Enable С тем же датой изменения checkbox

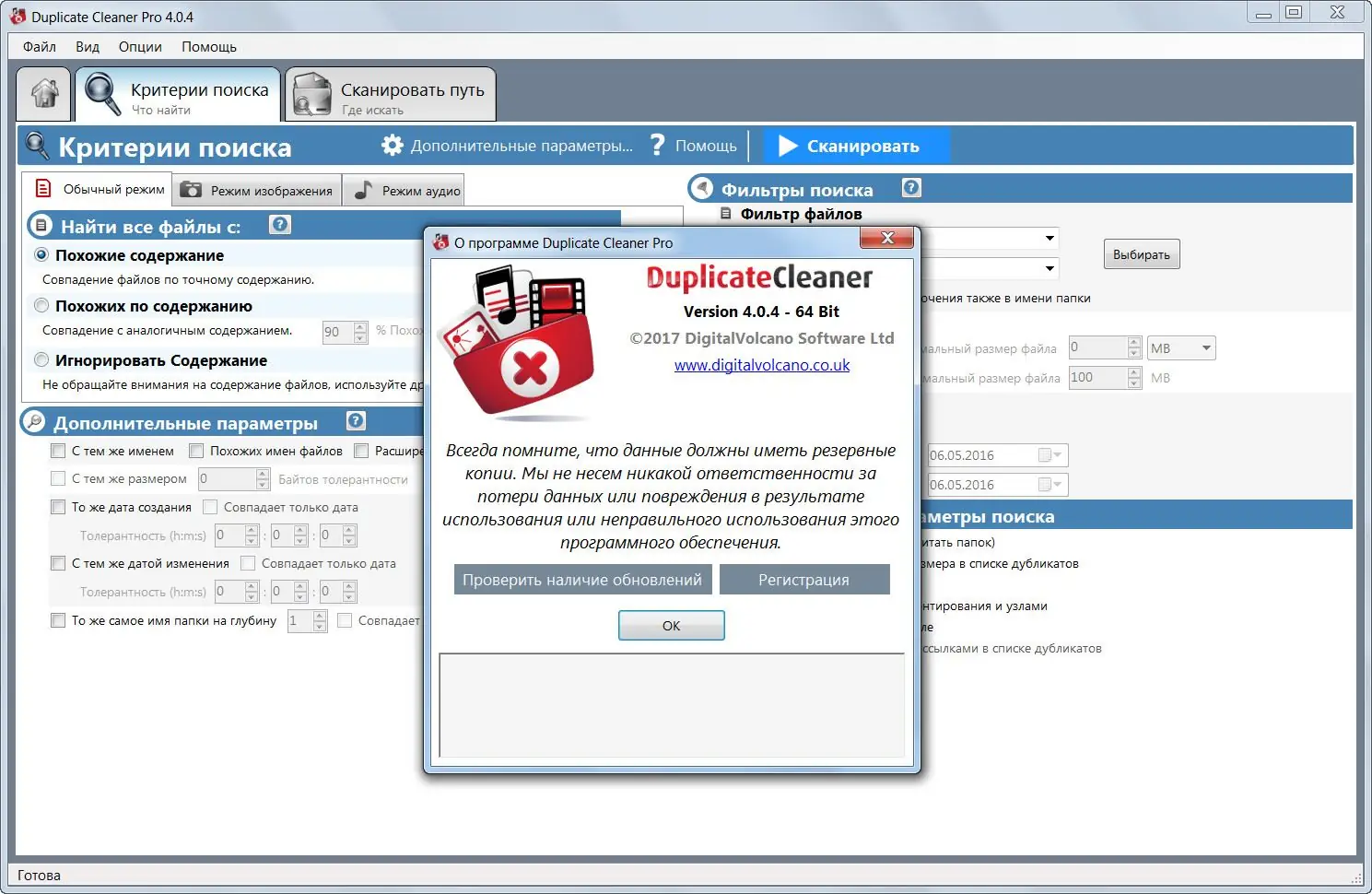(58, 563)
